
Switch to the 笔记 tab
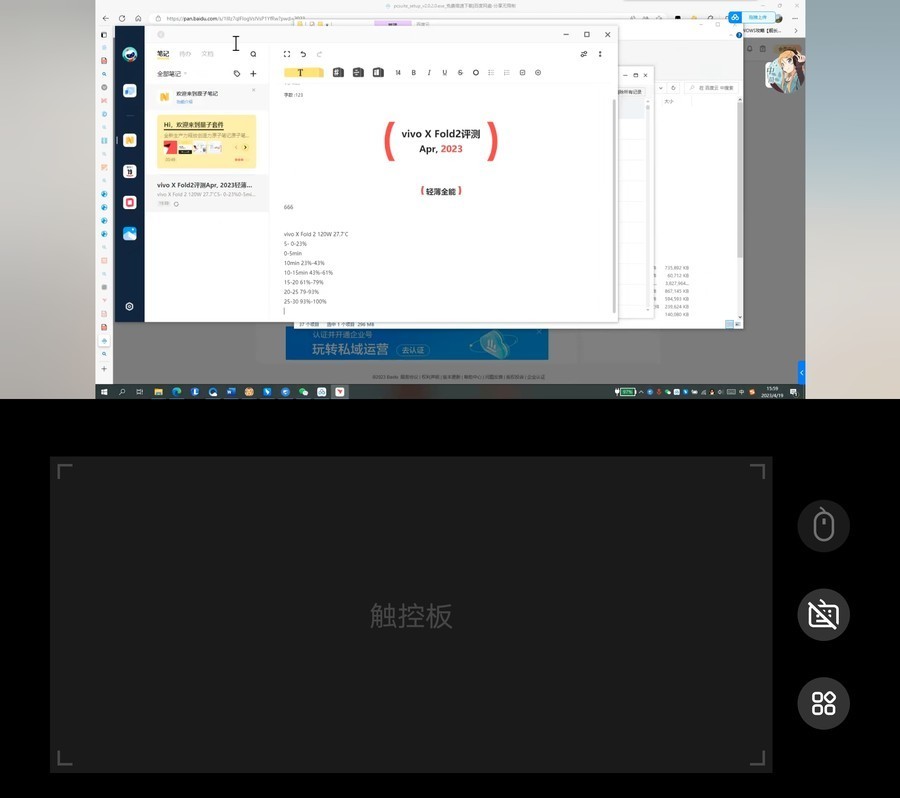coord(163,54)
